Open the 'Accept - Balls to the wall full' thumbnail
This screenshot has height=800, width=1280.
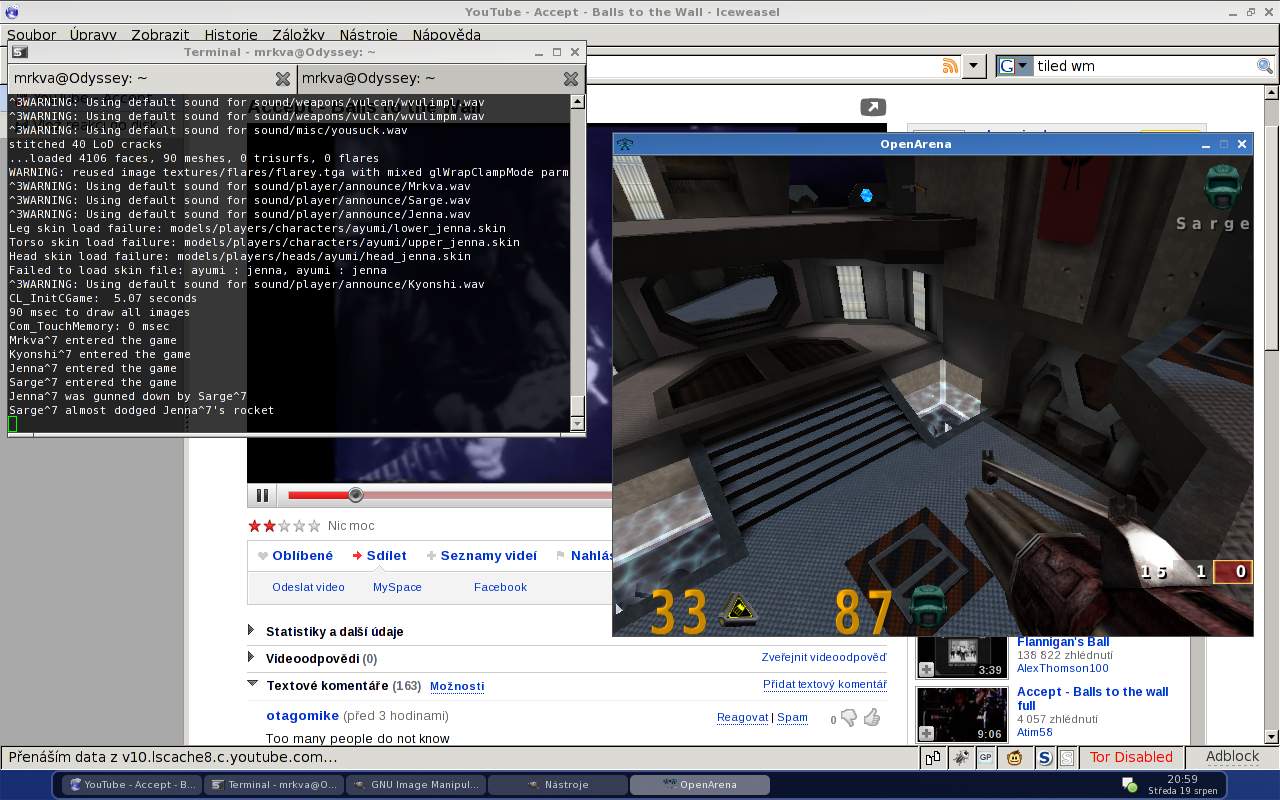(x=962, y=714)
